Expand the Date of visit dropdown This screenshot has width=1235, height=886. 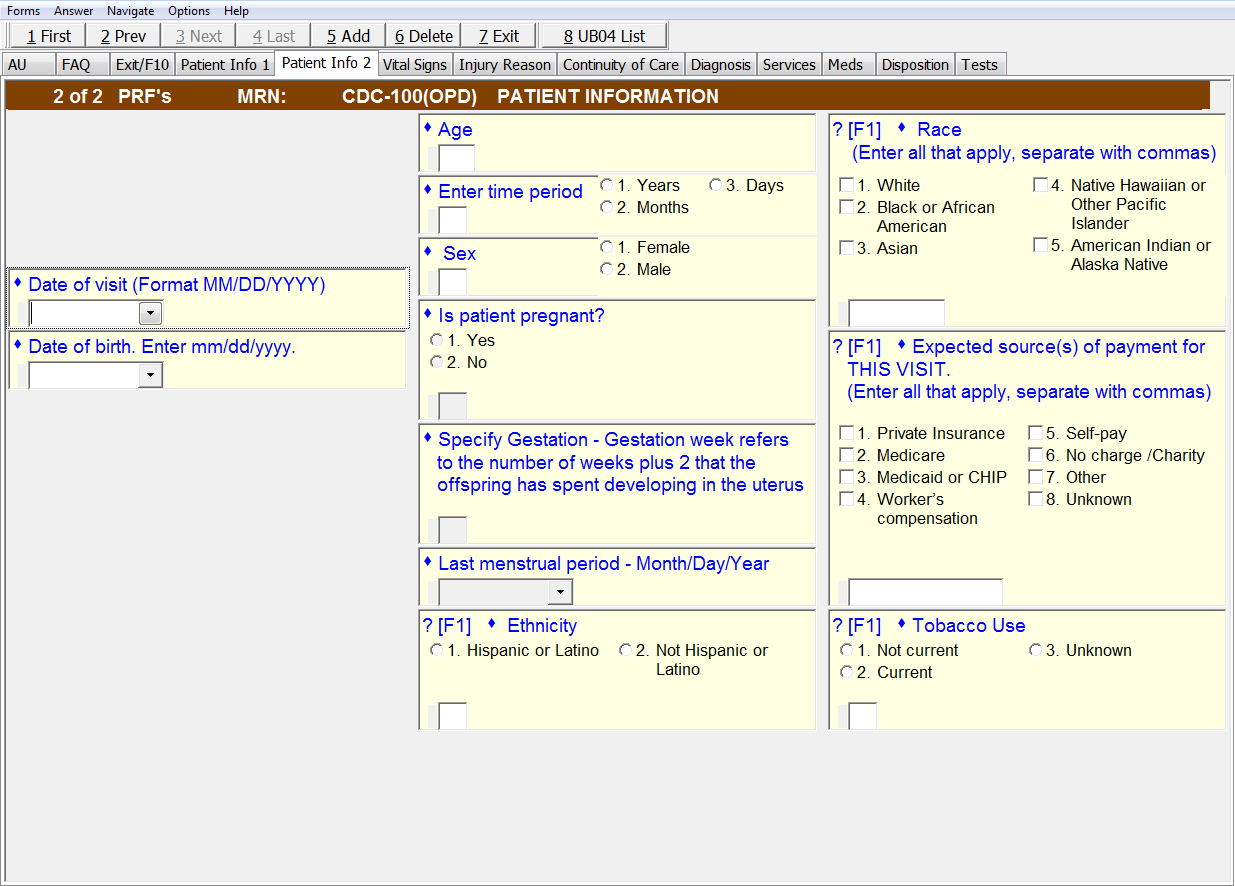(x=150, y=314)
